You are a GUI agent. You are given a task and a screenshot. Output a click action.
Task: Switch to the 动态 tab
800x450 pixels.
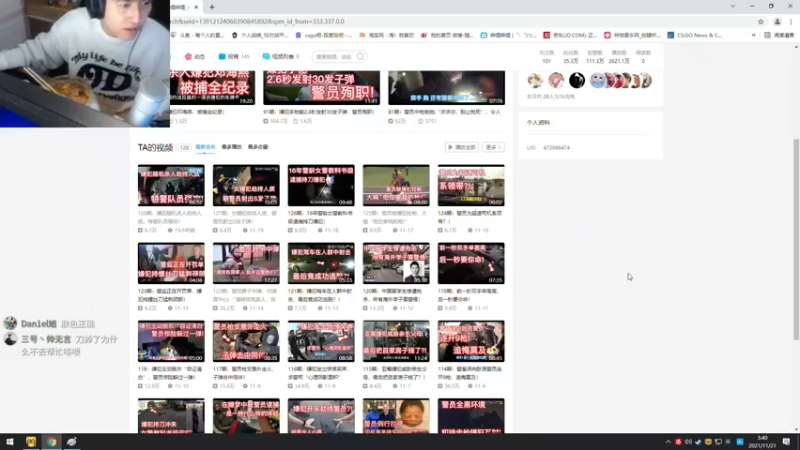click(195, 57)
